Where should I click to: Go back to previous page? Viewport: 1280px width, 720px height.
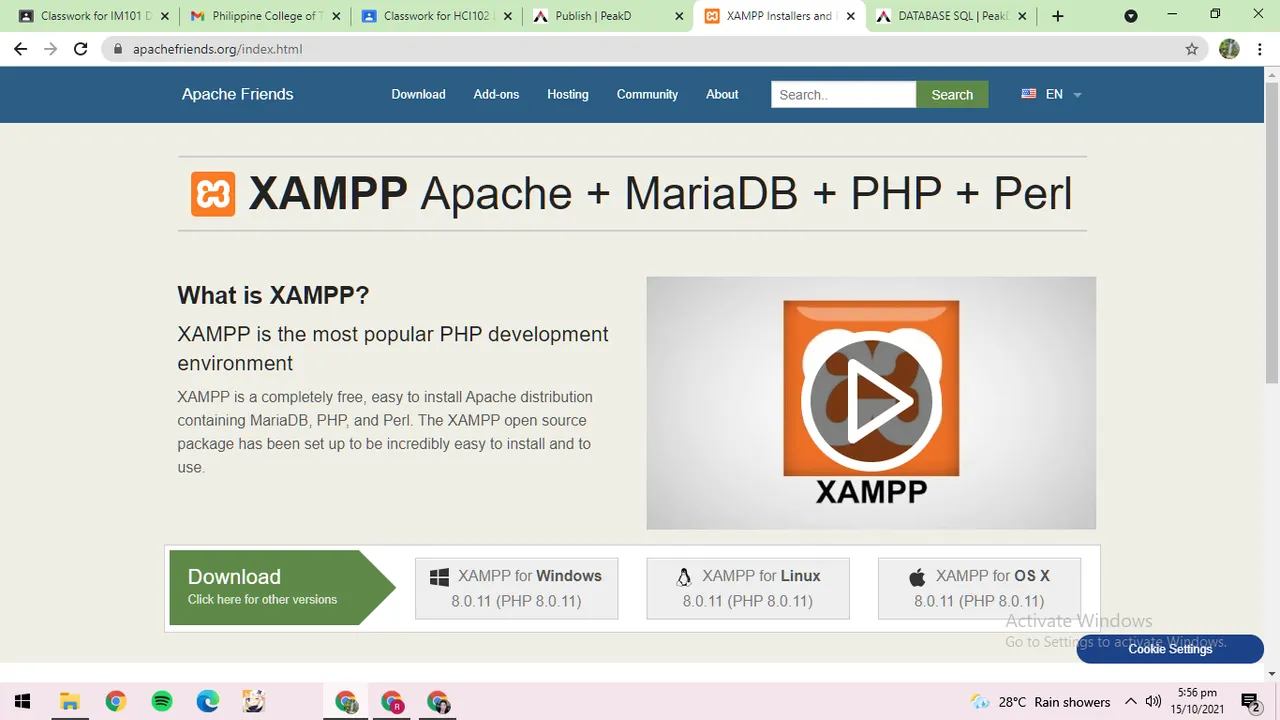20,49
